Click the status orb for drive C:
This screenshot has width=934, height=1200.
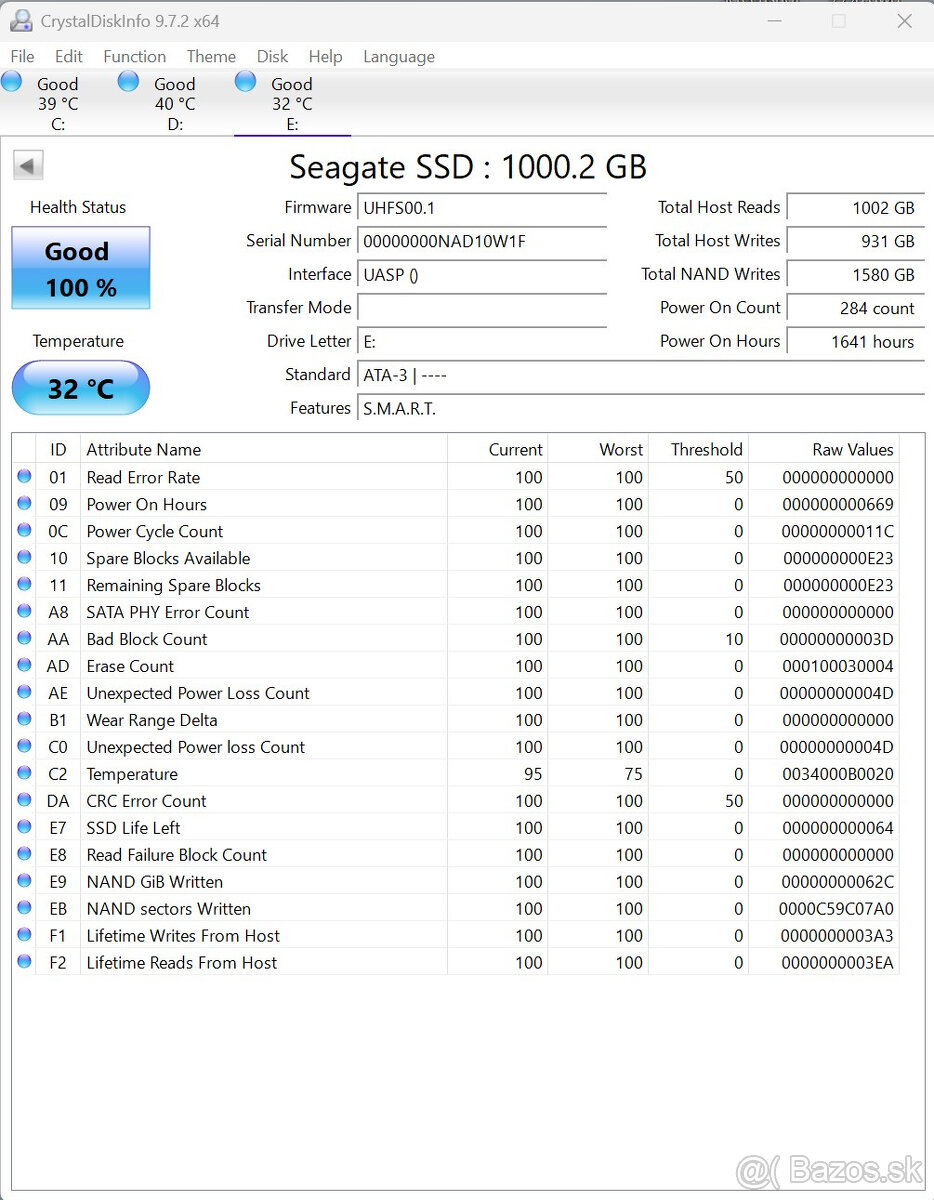pyautogui.click(x=12, y=83)
